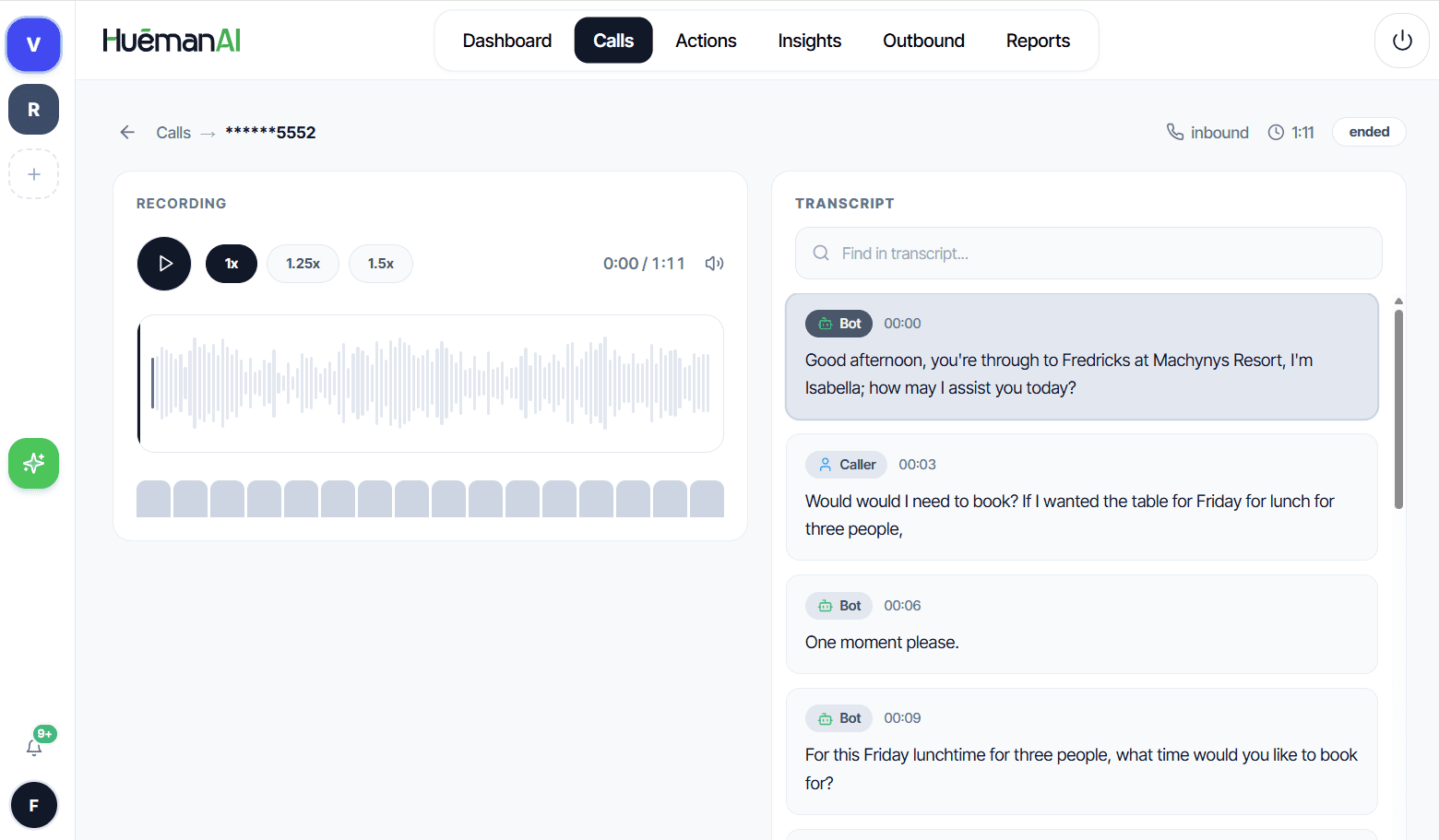The height and width of the screenshot is (840, 1439).
Task: Click the 1:11 call duration label
Action: click(x=1291, y=133)
